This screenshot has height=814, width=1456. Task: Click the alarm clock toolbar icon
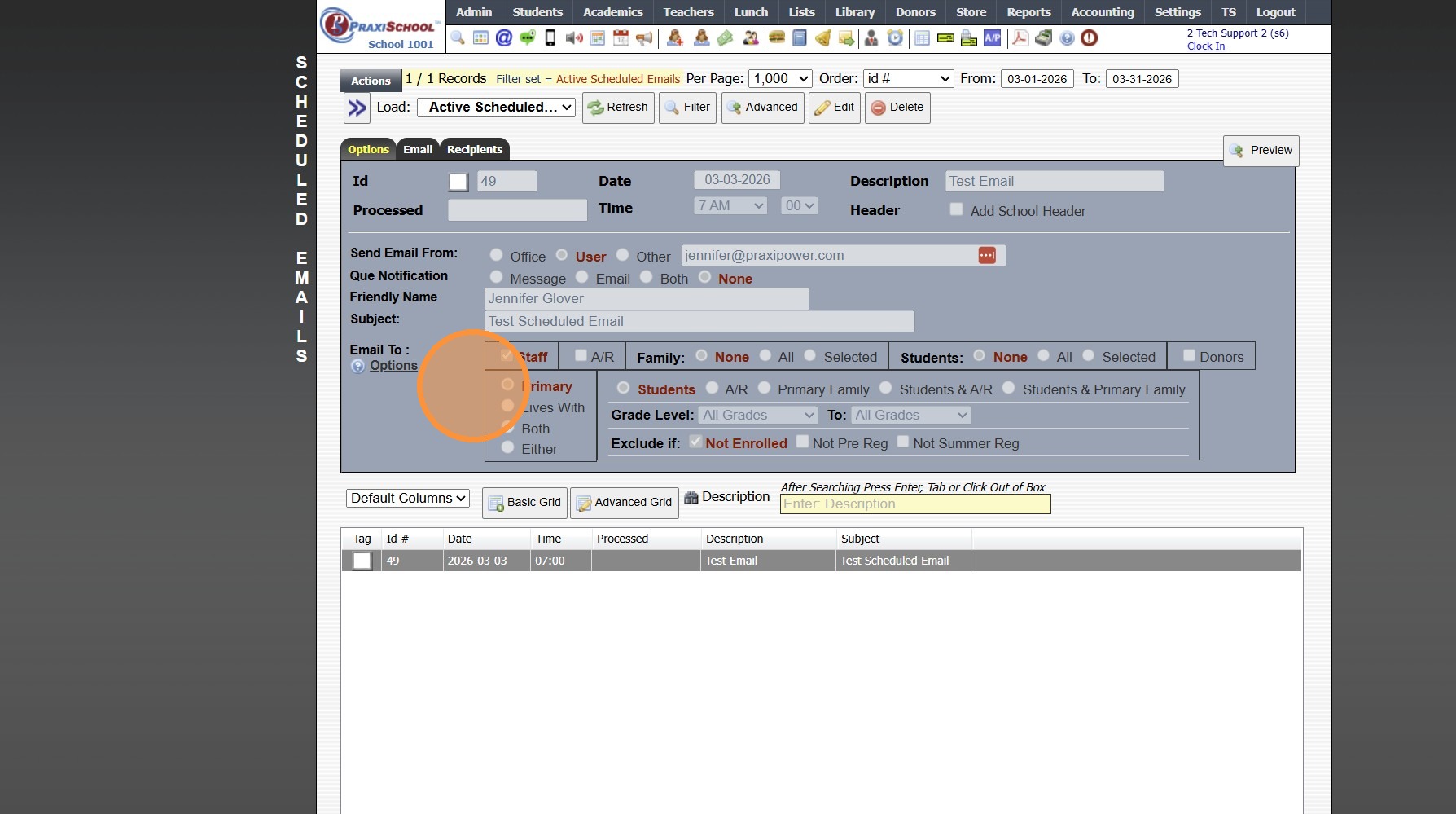[x=895, y=37]
